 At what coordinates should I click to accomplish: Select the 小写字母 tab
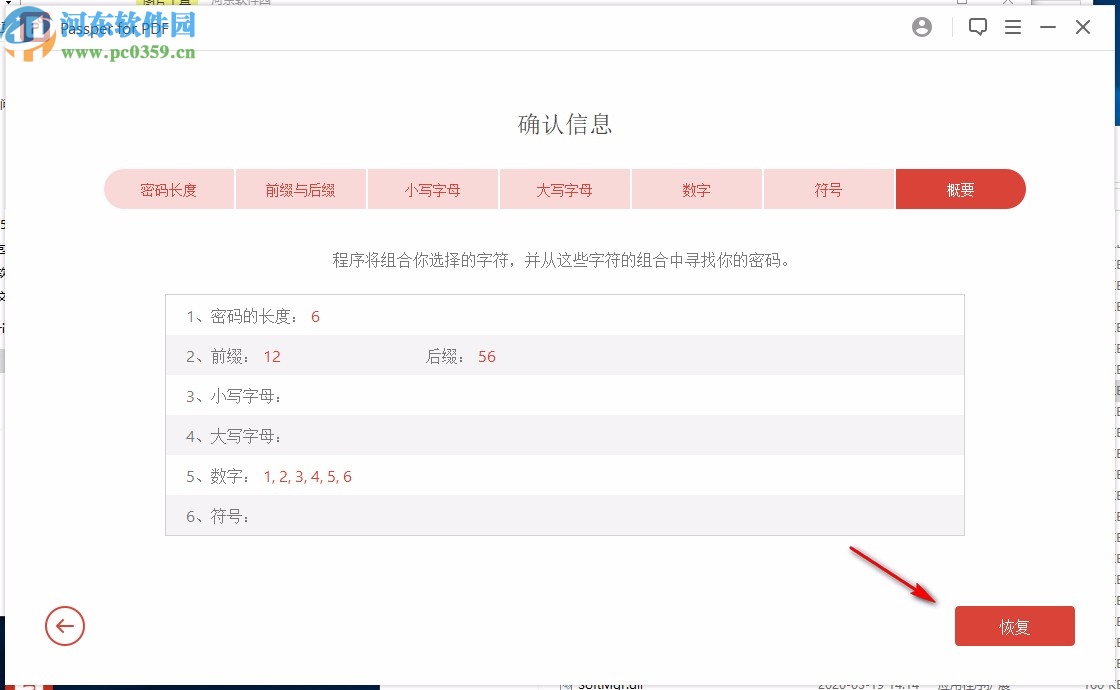pos(432,188)
